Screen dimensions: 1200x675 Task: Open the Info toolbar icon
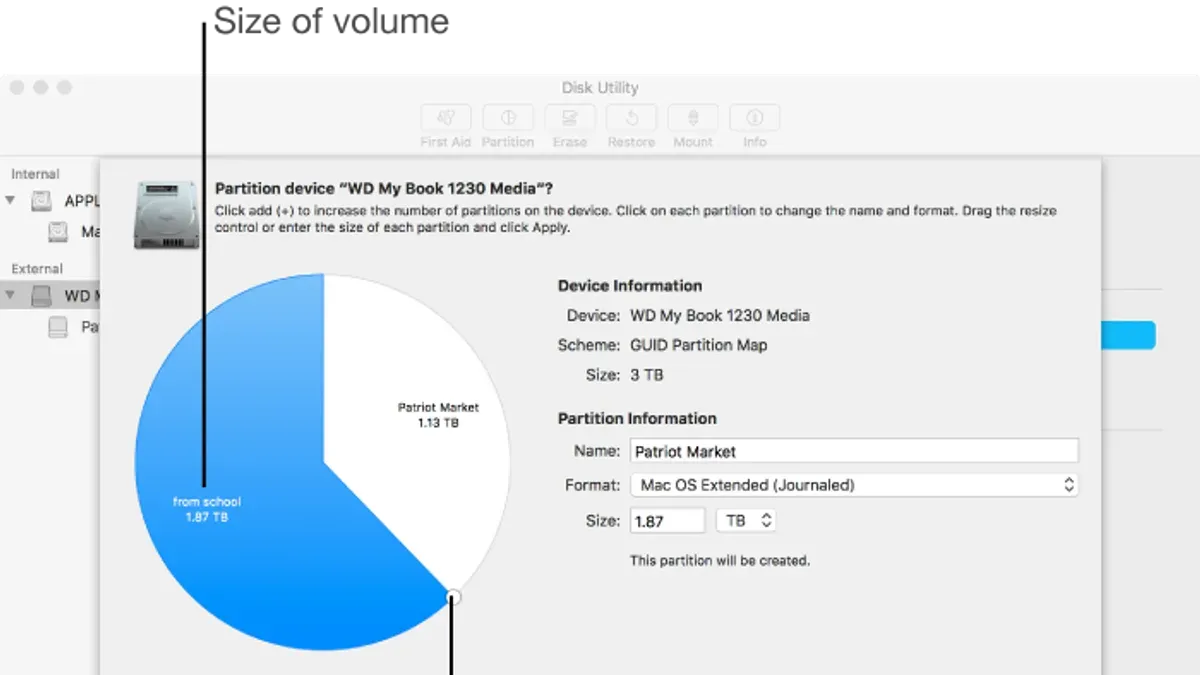[x=755, y=117]
